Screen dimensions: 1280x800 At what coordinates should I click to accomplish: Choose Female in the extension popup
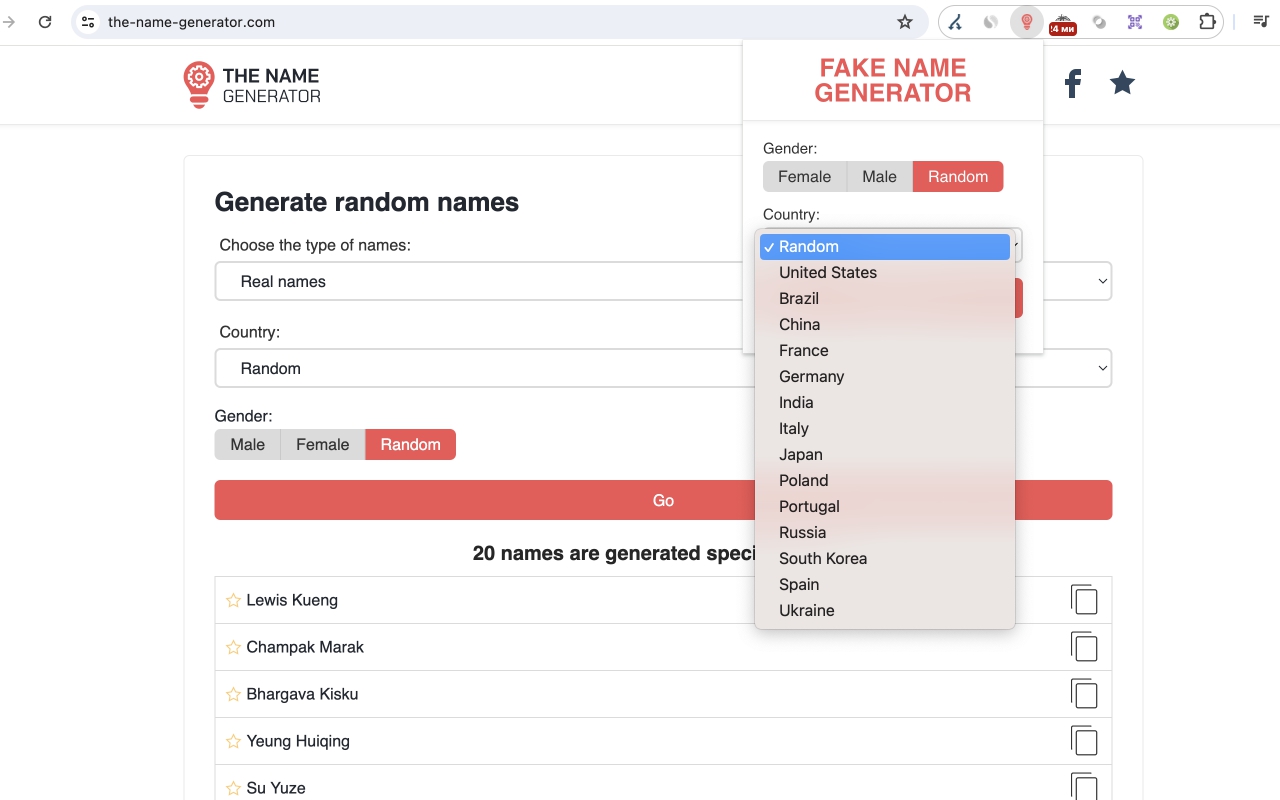(805, 176)
